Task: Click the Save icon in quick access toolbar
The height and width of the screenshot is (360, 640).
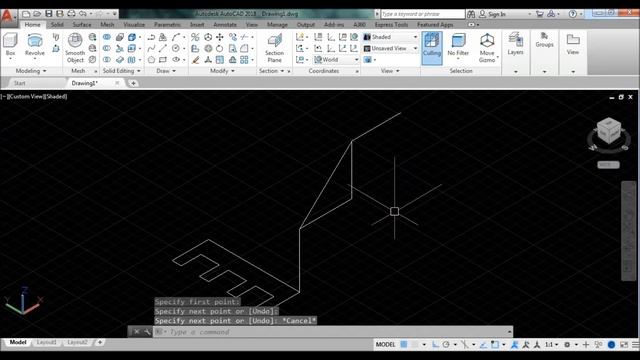Action: coord(49,14)
